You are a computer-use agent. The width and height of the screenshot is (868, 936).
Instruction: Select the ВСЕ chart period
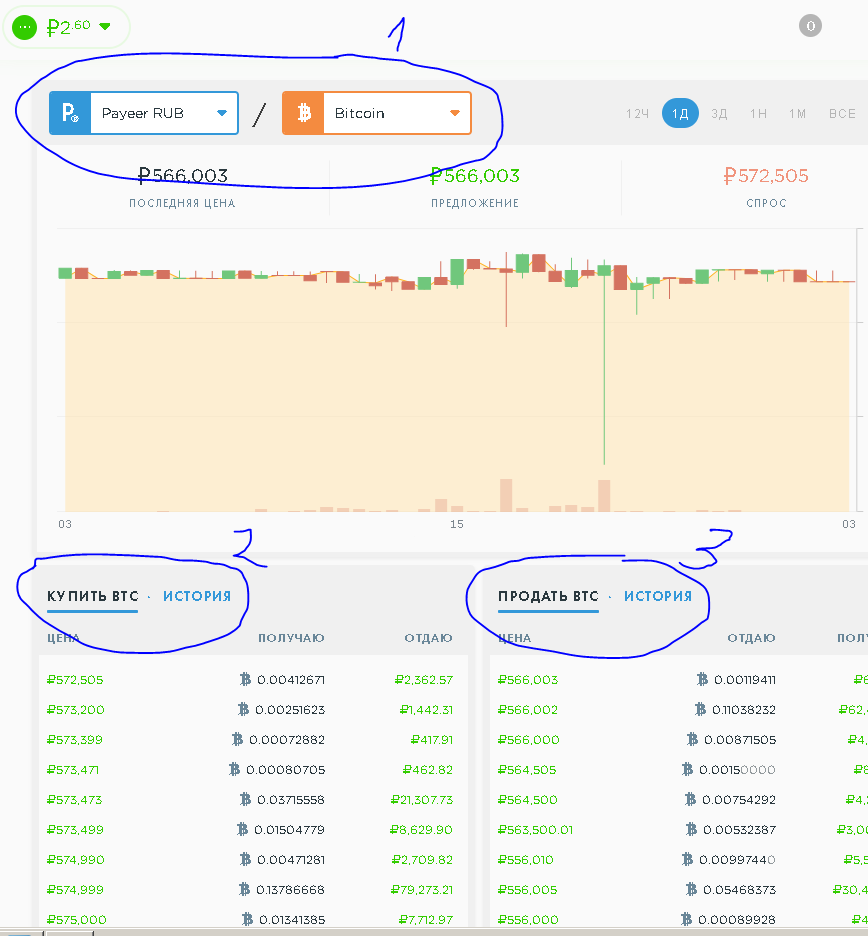coord(842,113)
